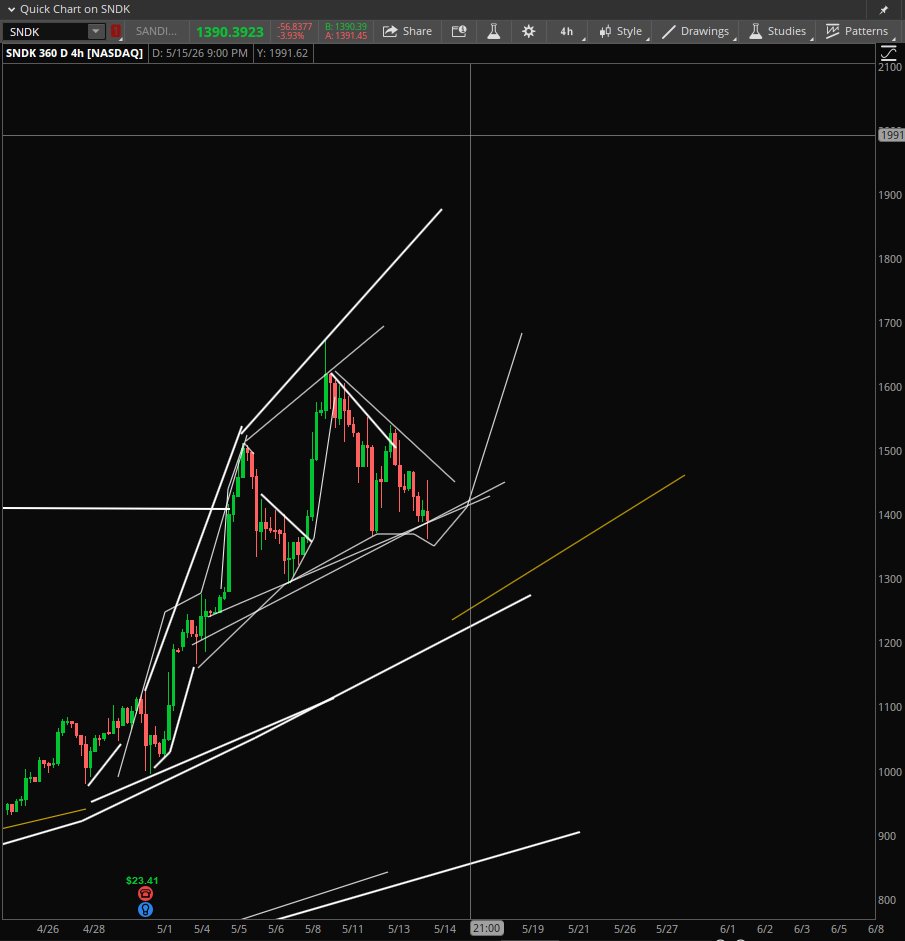The width and height of the screenshot is (905, 941).
Task: Click the 800 price axis label
Action: [887, 900]
